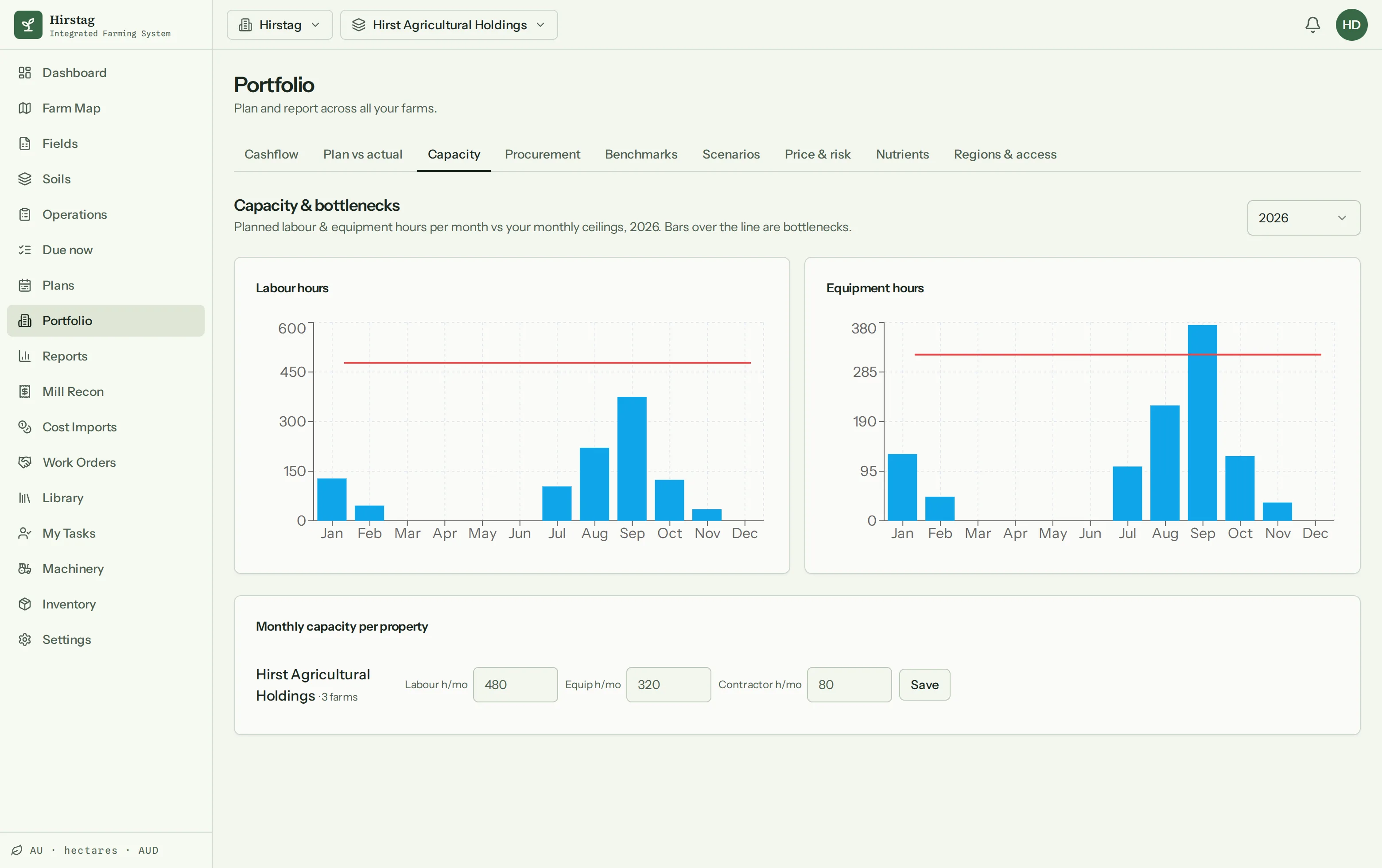This screenshot has height=868, width=1382.
Task: Click the Labour h/mo input field
Action: coord(516,684)
